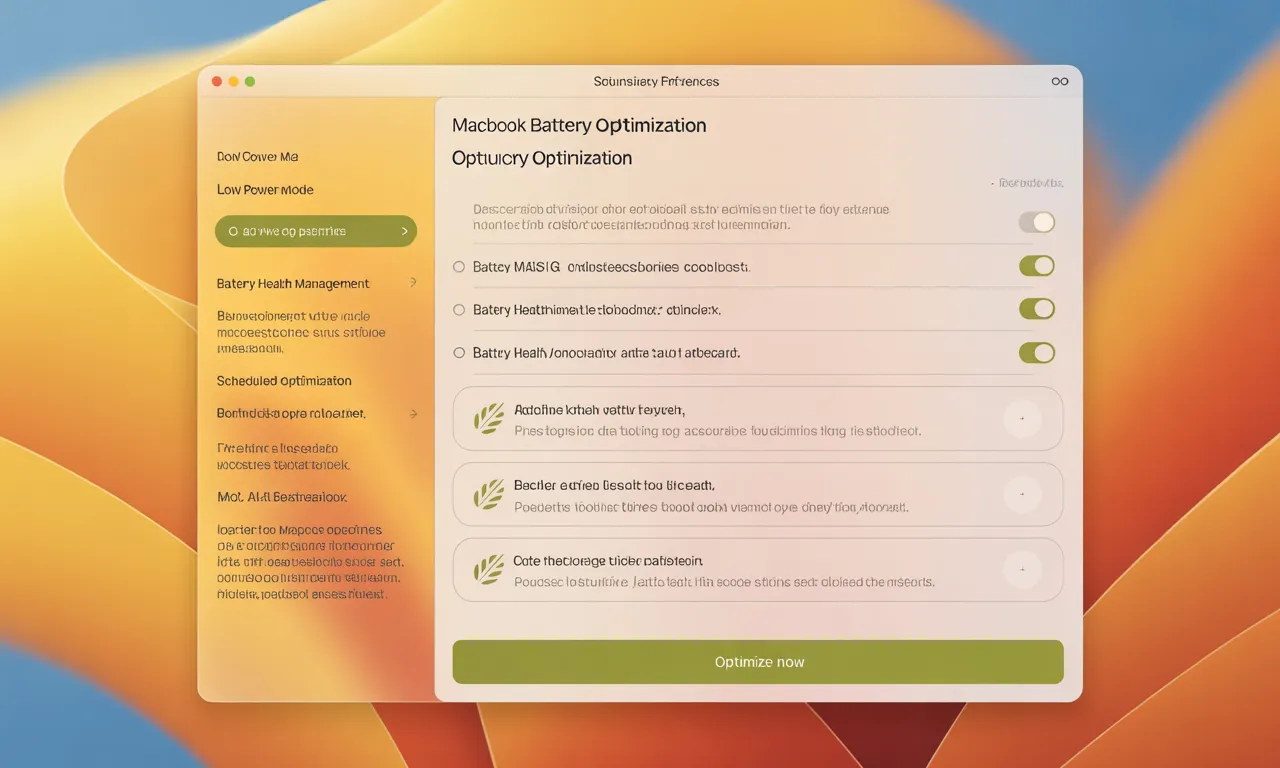This screenshot has width=1280, height=768.
Task: Open the Adofine krheh vettiv card
Action: [x=758, y=419]
